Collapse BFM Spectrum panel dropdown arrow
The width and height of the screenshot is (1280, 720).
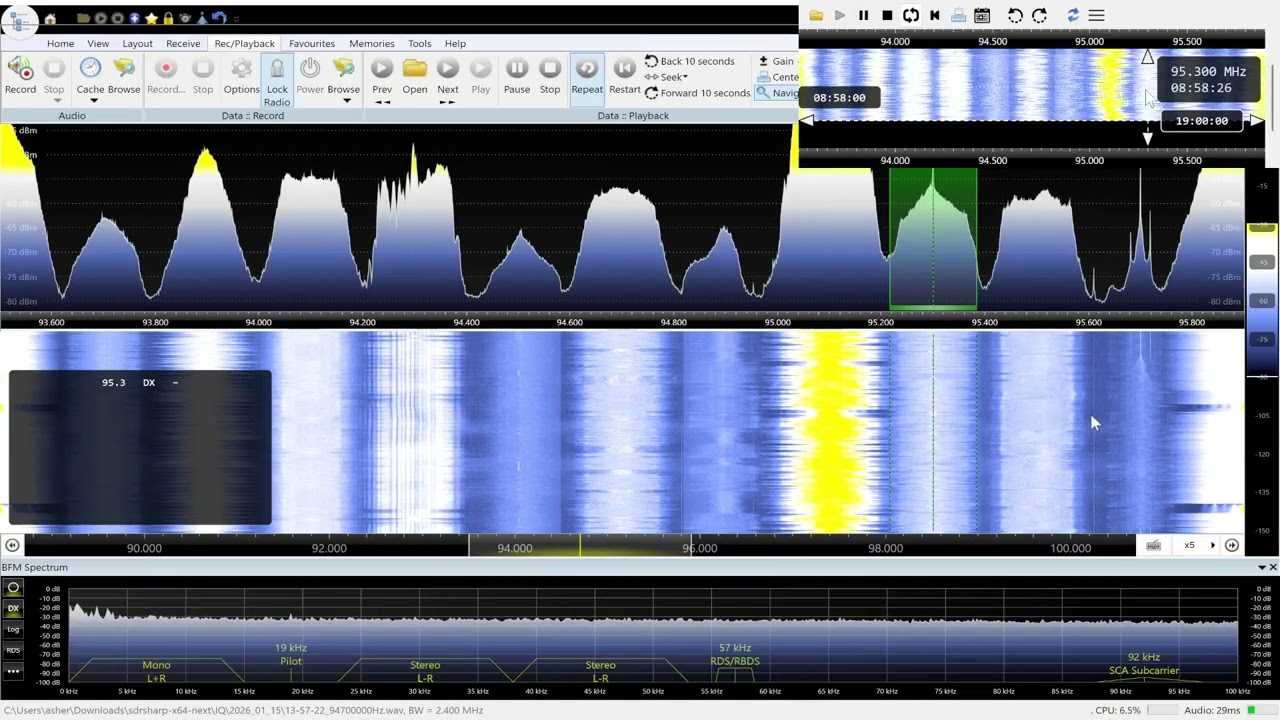click(1262, 567)
